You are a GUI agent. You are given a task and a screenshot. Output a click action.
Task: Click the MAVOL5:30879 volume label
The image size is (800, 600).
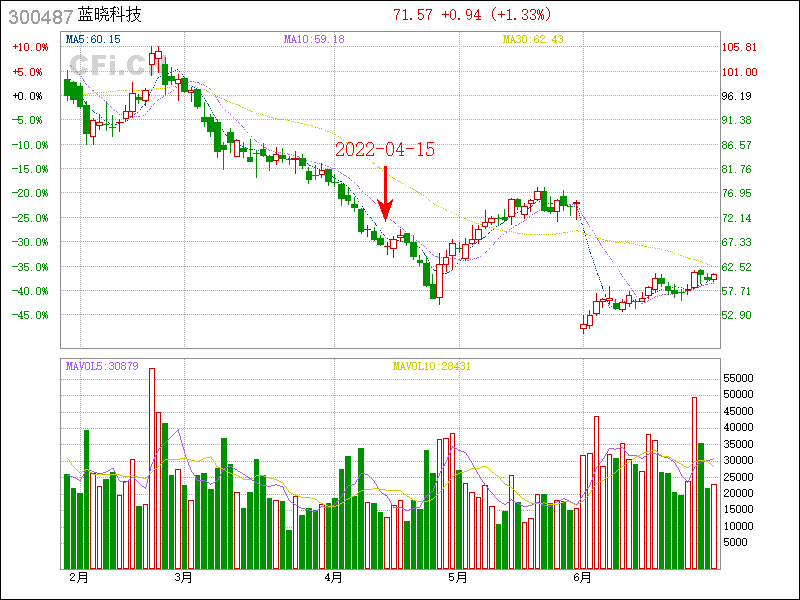pos(102,366)
